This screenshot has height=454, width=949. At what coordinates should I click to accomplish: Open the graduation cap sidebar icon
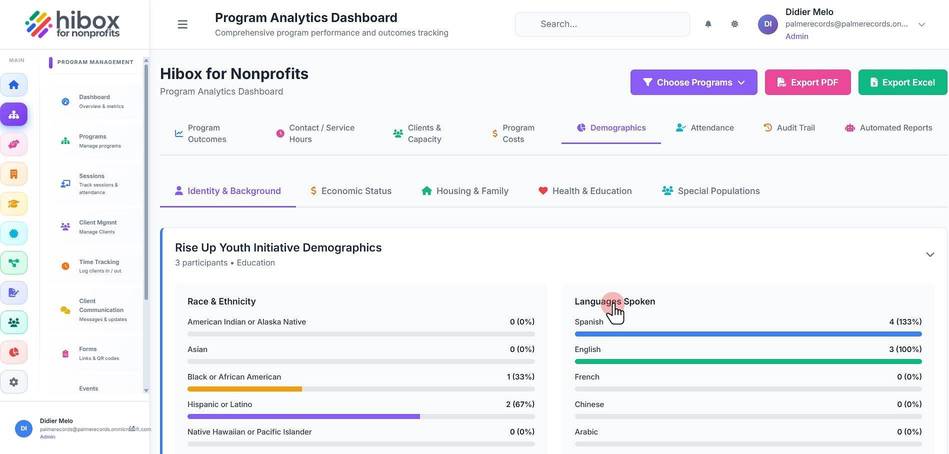click(13, 204)
